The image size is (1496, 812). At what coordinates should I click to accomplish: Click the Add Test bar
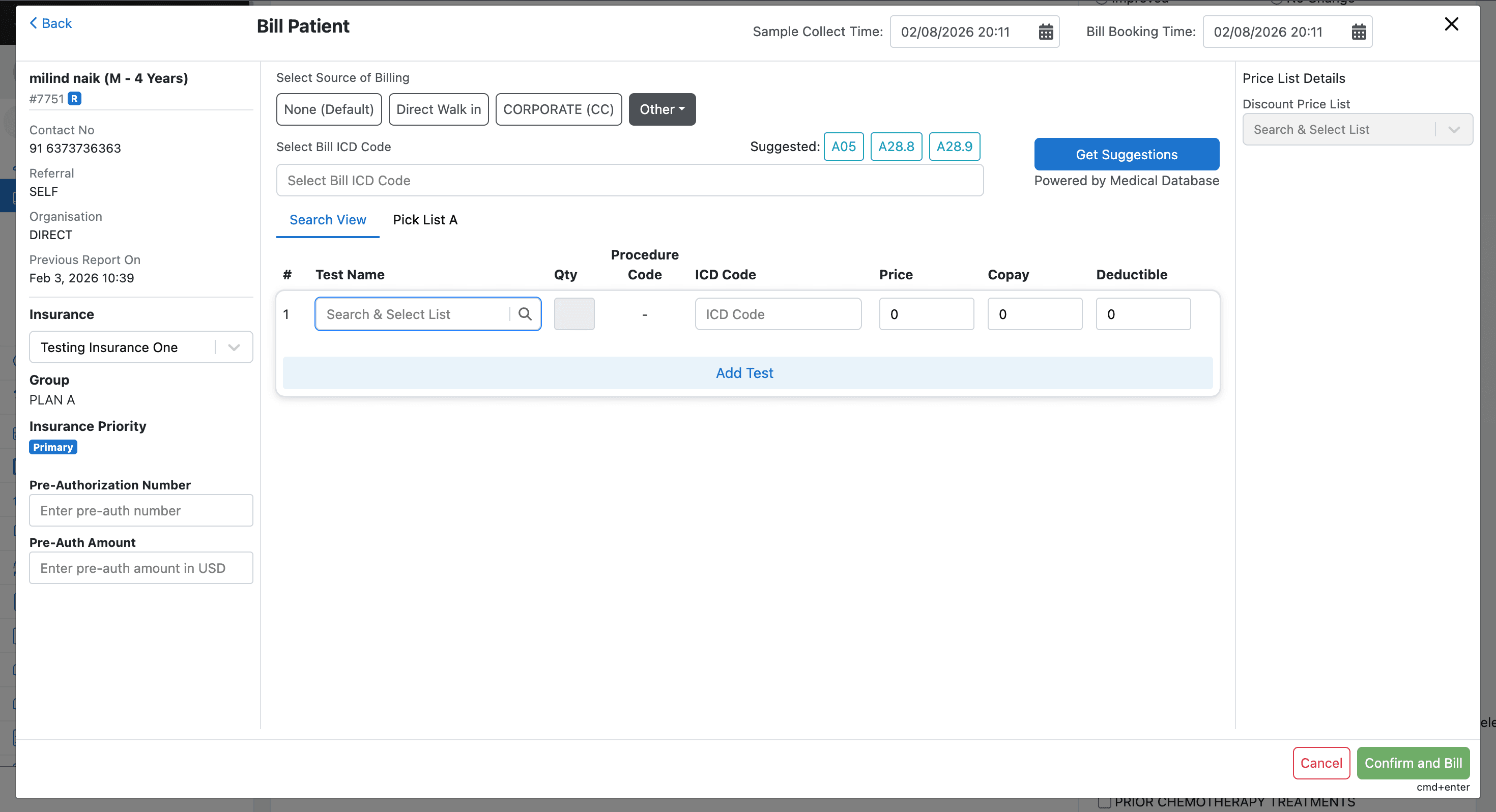pyautogui.click(x=747, y=373)
